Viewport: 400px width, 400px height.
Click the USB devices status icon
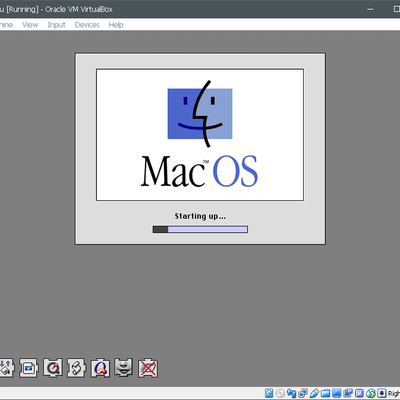[x=314, y=393]
